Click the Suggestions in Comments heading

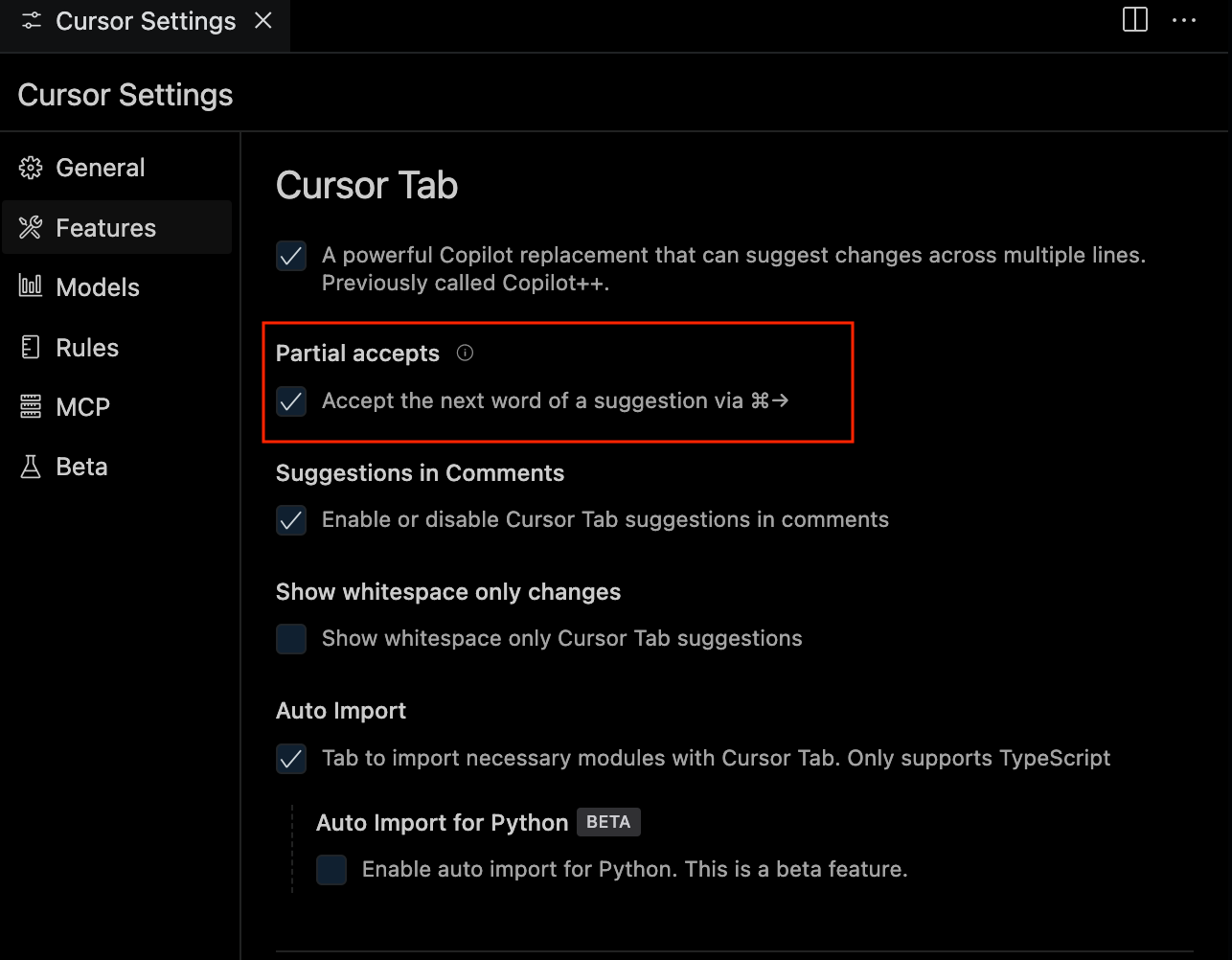coord(420,473)
